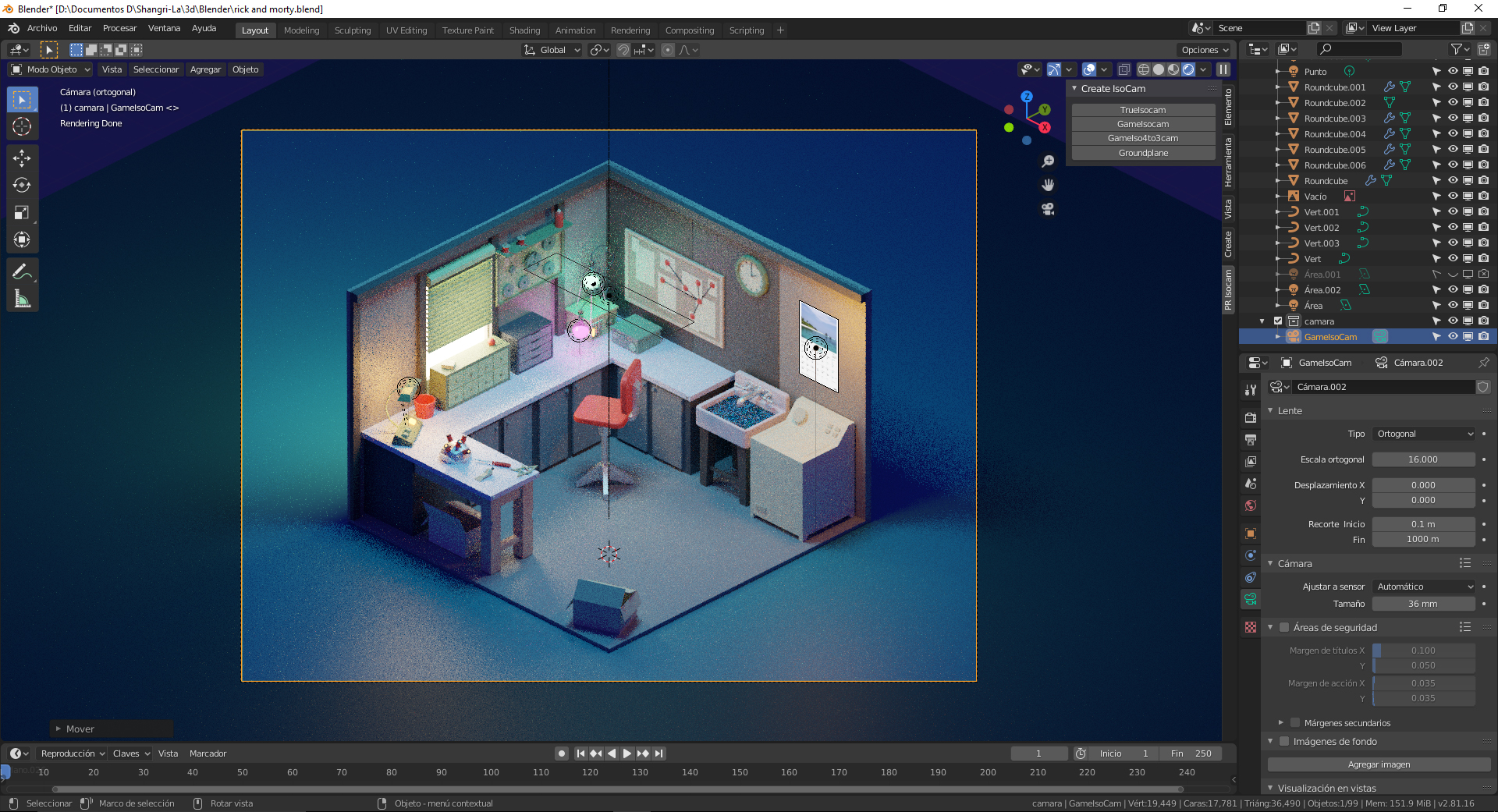Open the Output properties tab

point(1251,439)
